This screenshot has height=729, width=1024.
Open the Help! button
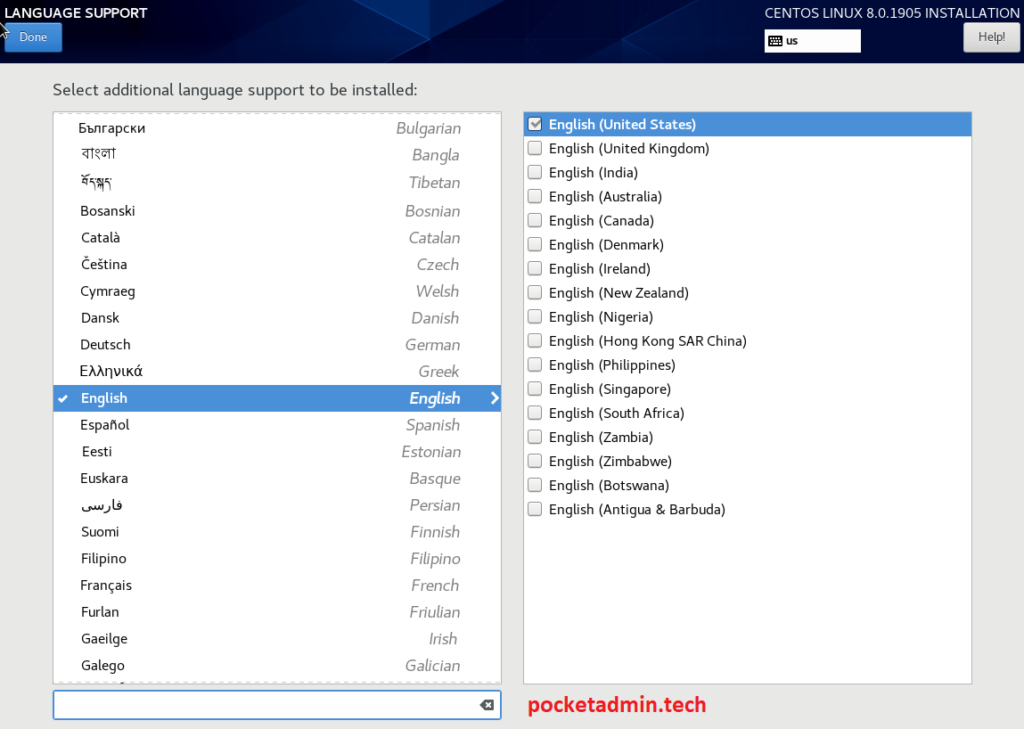click(991, 37)
